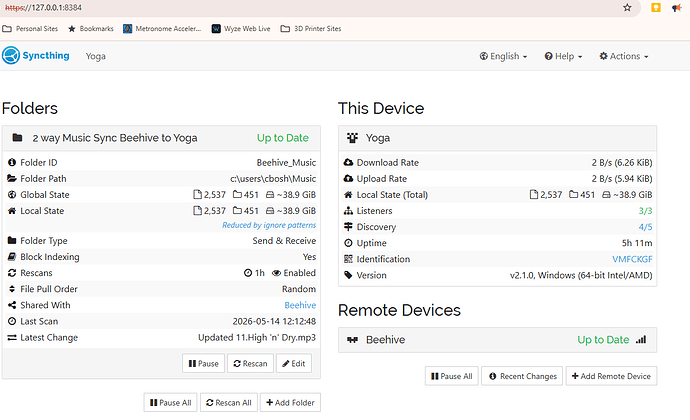
Task: Open the Reduced by ignore patterns link
Action: click(269, 225)
